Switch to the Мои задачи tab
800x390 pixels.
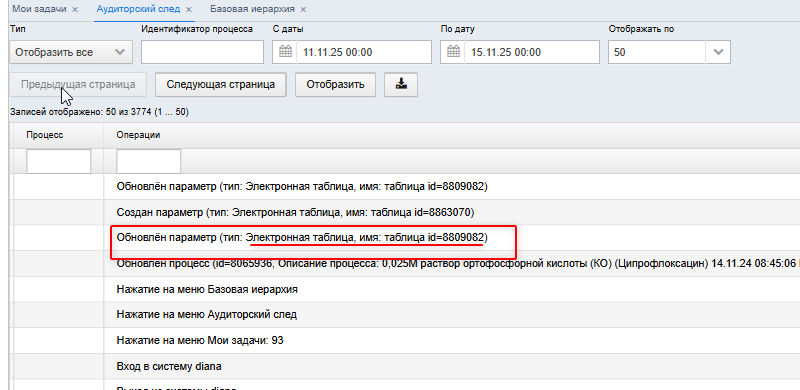coord(39,9)
